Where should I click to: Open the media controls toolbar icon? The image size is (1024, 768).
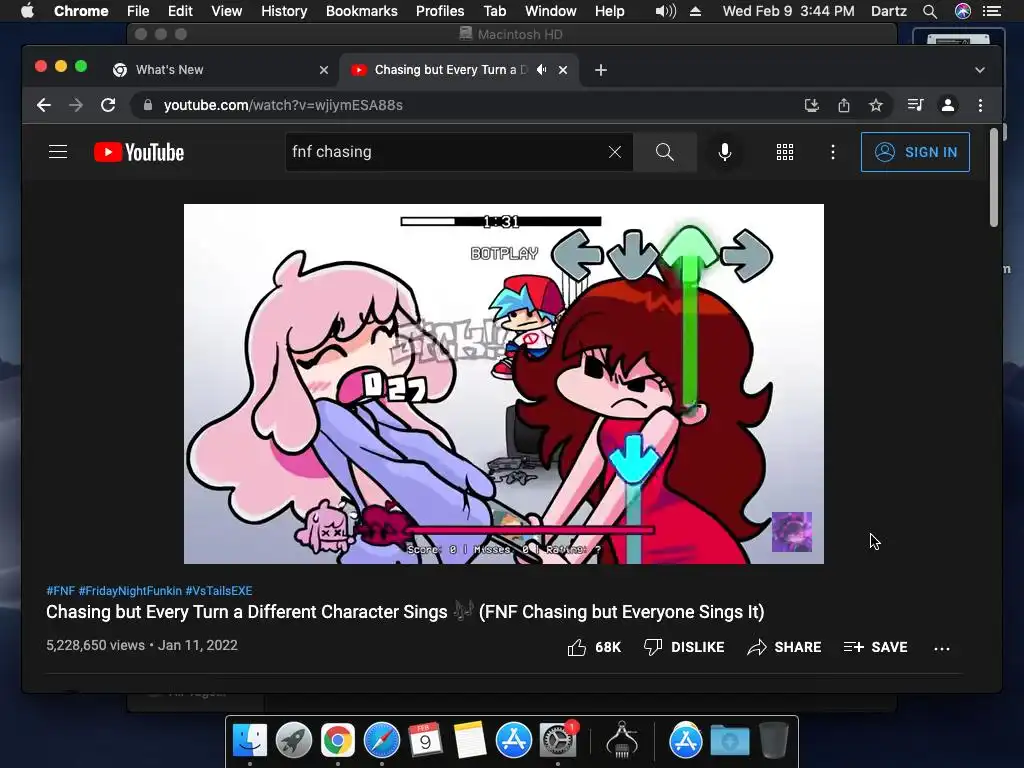pyautogui.click(x=916, y=105)
